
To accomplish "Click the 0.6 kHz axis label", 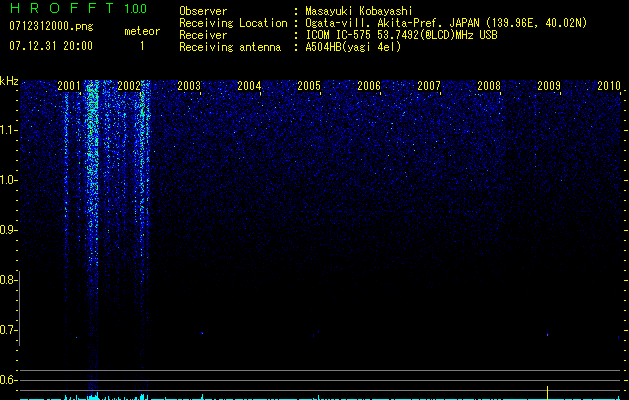I will (x=8, y=380).
